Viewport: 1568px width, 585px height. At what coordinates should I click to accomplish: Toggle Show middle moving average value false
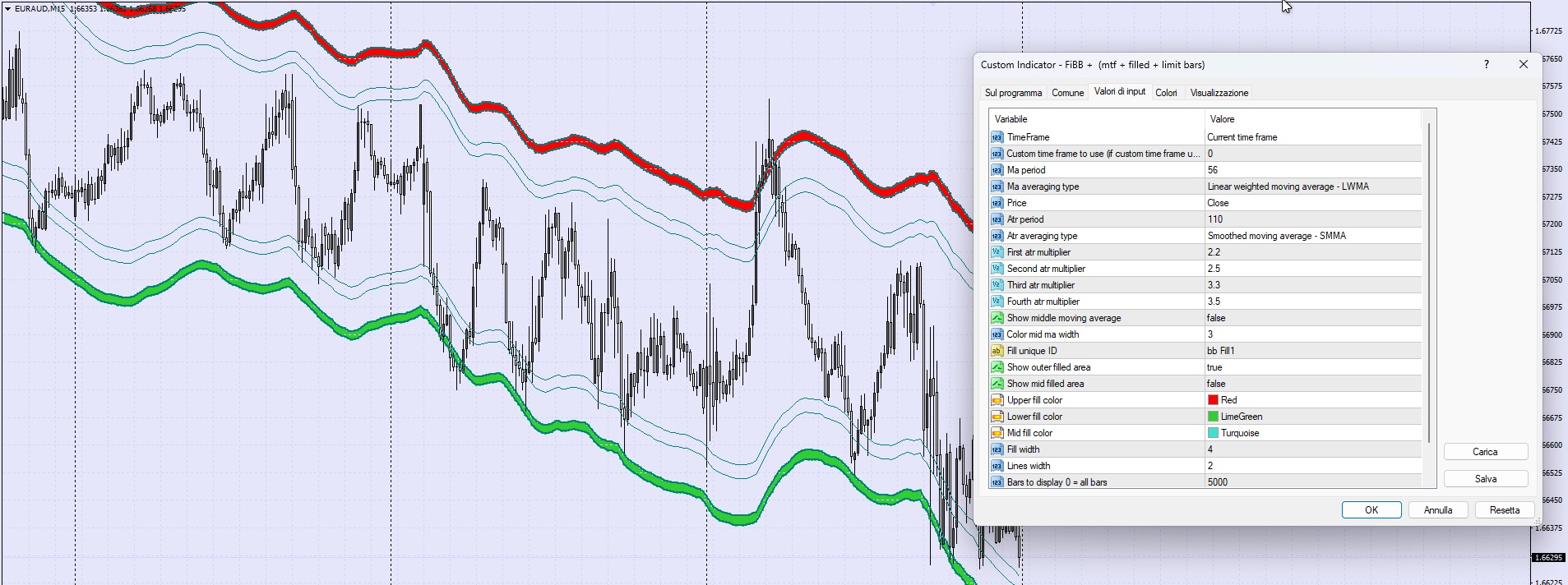pyautogui.click(x=1313, y=318)
